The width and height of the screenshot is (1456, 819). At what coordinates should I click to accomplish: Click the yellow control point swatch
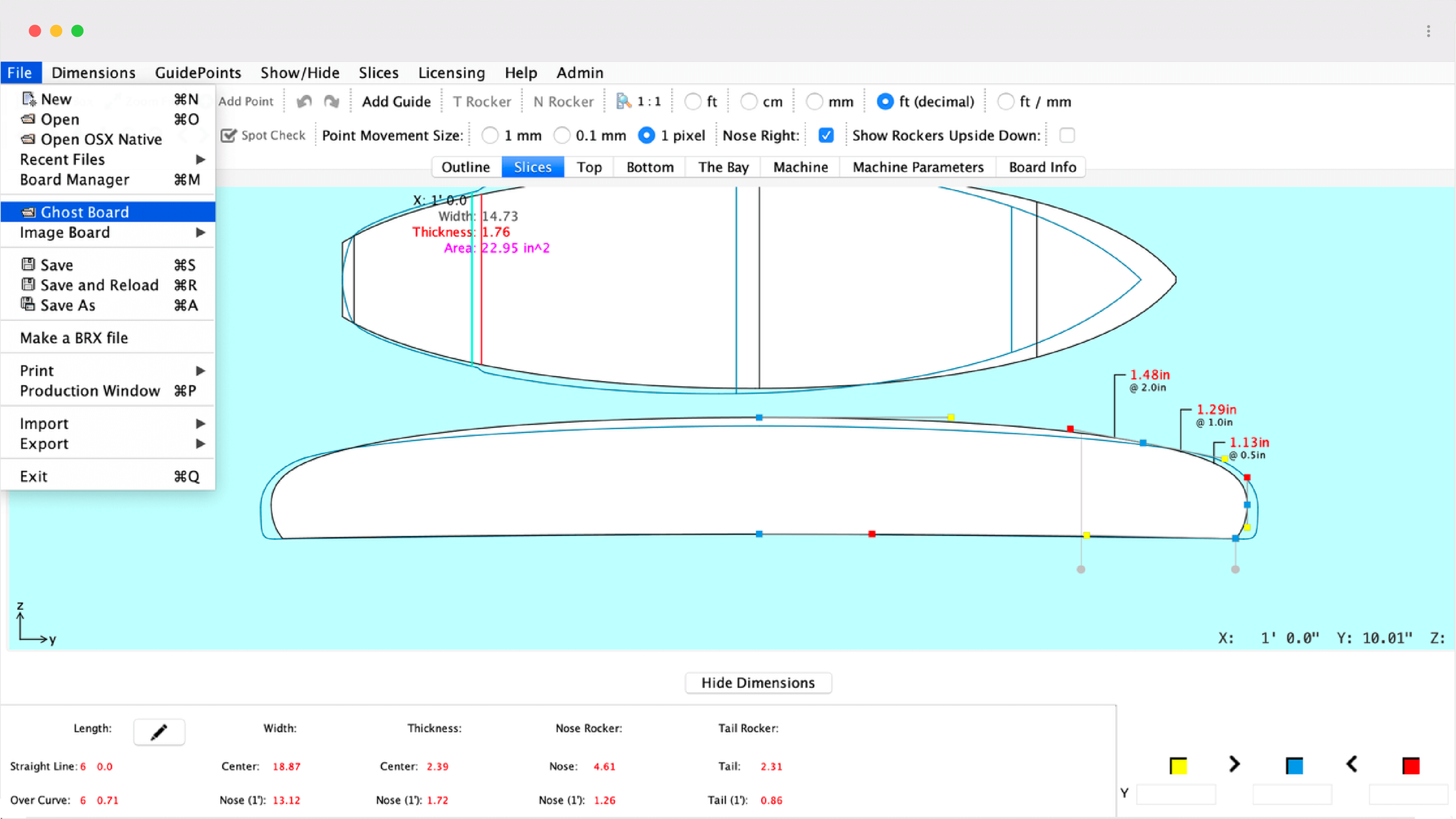pos(1178,765)
